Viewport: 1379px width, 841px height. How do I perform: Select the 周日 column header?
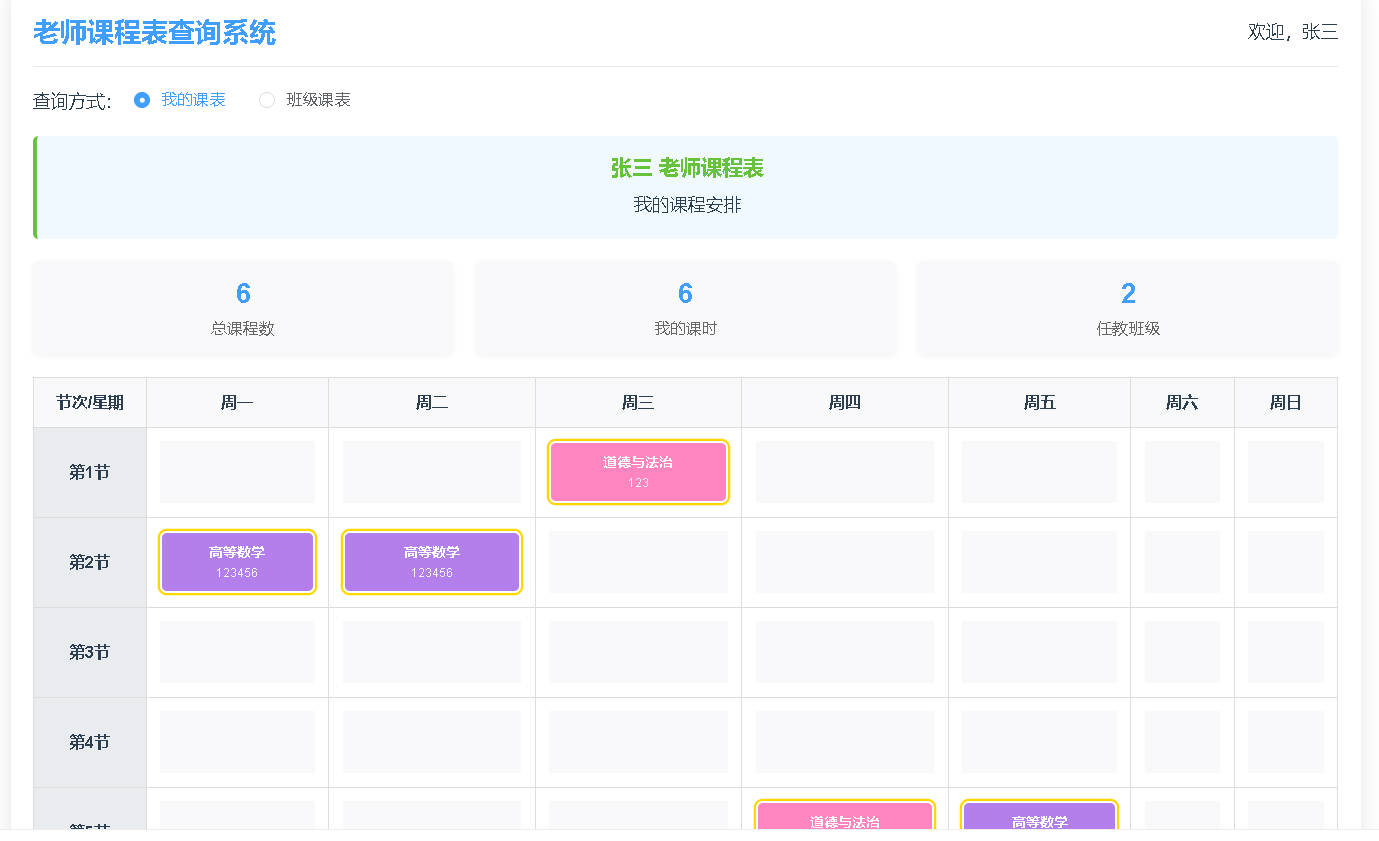click(x=1285, y=403)
